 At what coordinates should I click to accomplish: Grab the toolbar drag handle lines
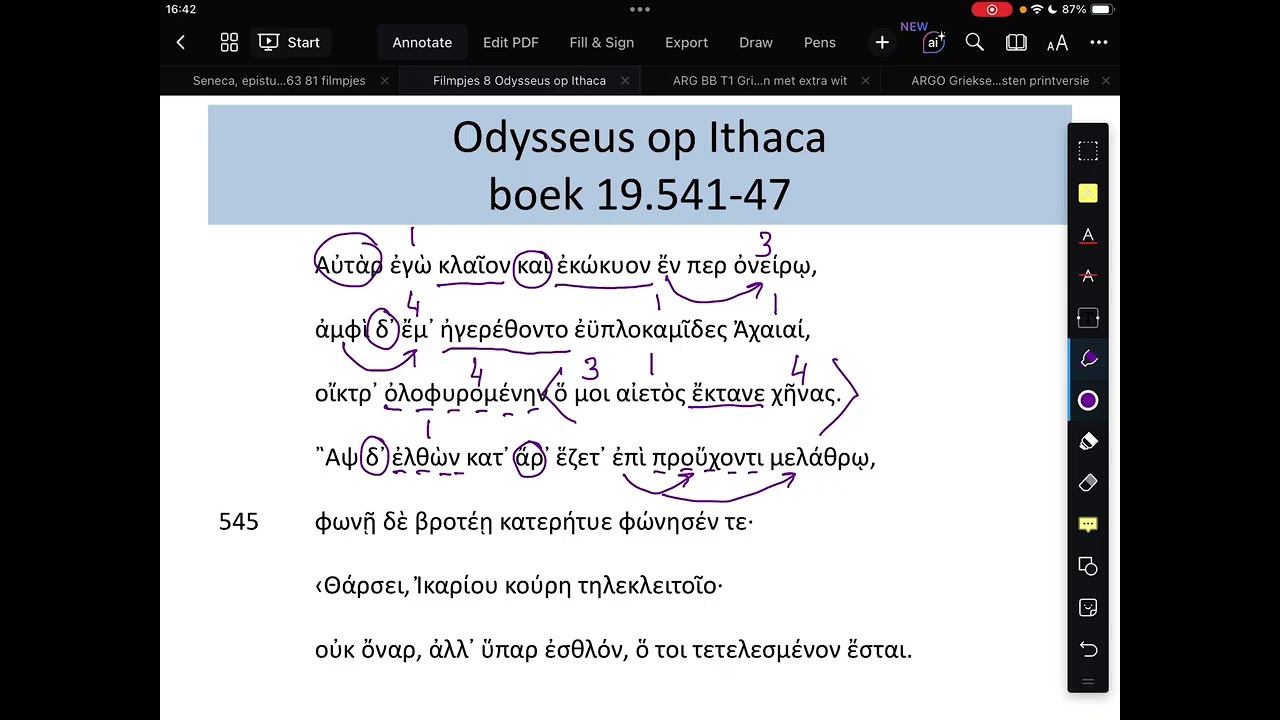pyautogui.click(x=1088, y=682)
